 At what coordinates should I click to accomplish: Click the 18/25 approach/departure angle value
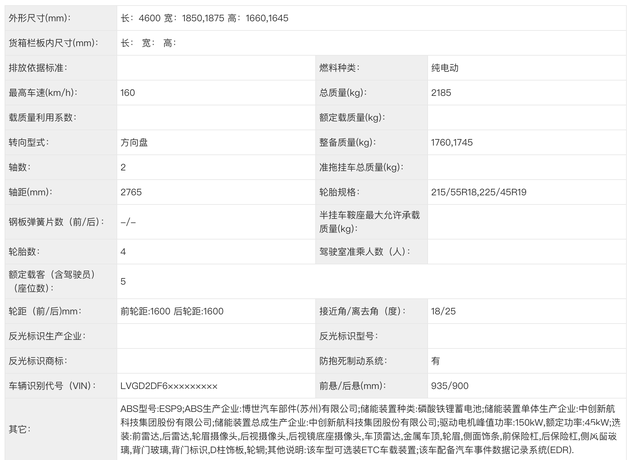(443, 311)
